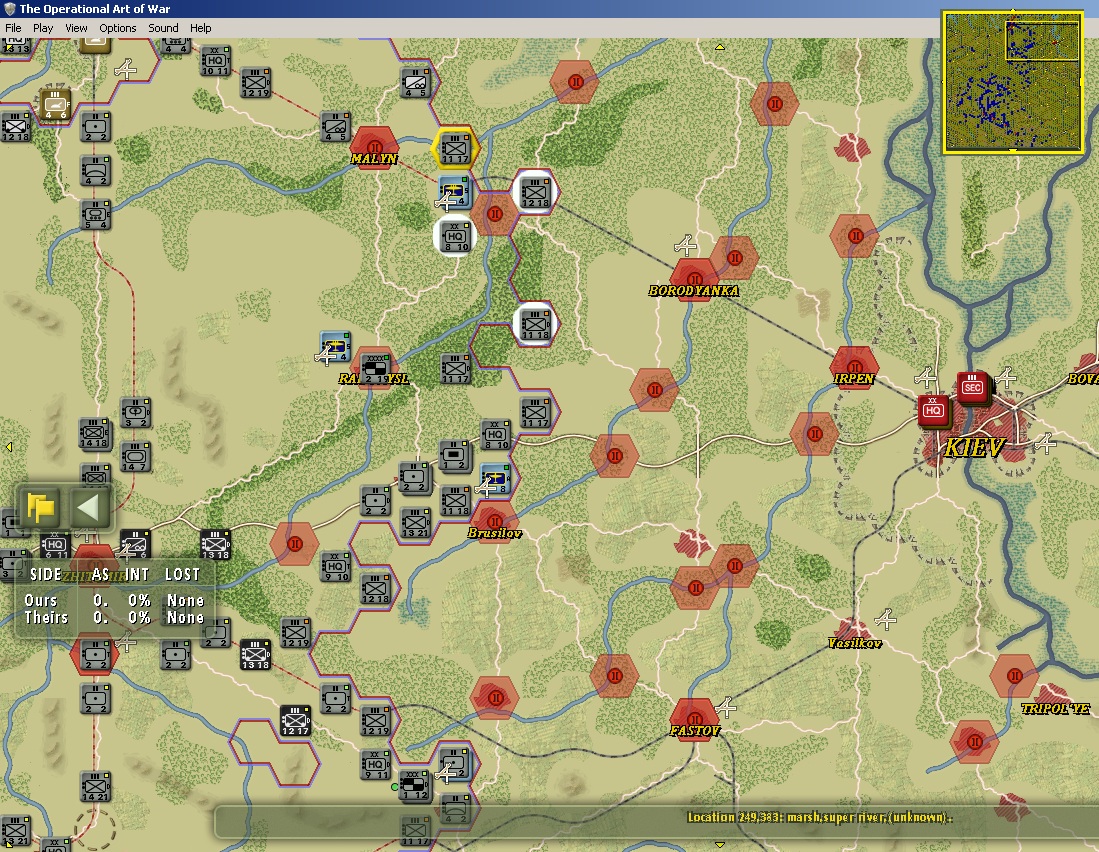The image size is (1099, 852).
Task: Open the Options menu
Action: 118,28
